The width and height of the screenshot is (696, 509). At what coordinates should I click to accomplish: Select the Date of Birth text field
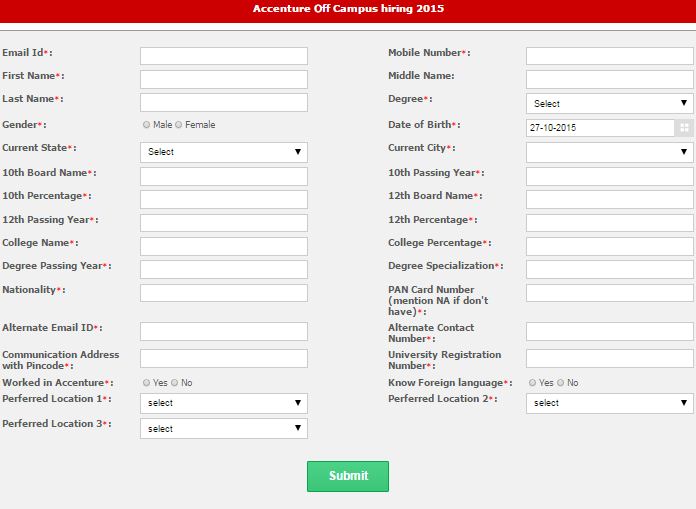601,128
